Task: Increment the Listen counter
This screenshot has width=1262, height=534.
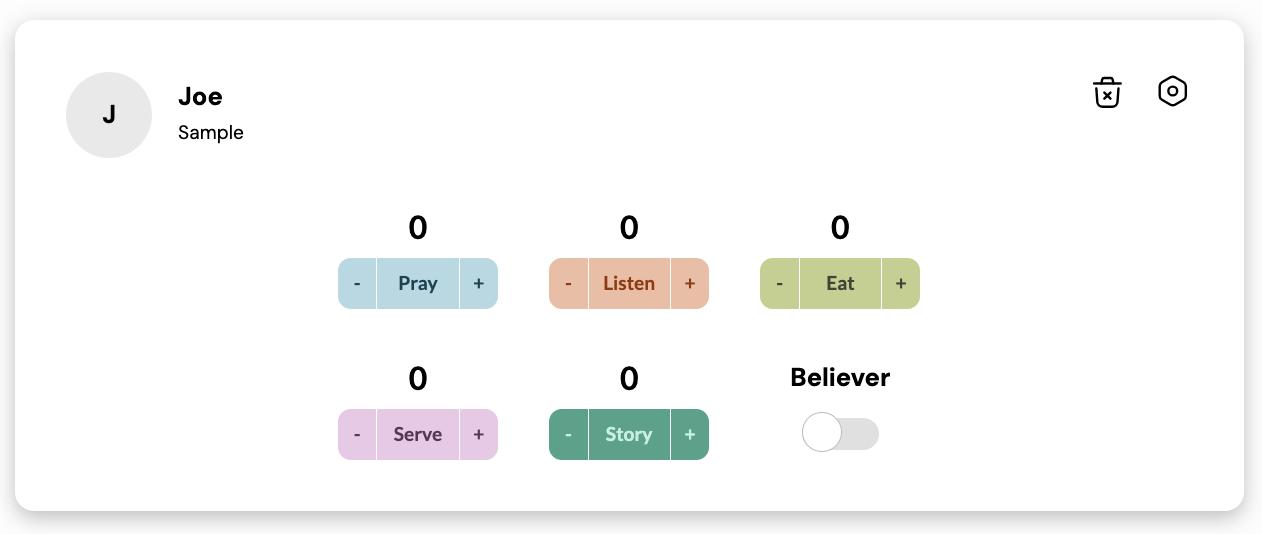Action: [x=690, y=283]
